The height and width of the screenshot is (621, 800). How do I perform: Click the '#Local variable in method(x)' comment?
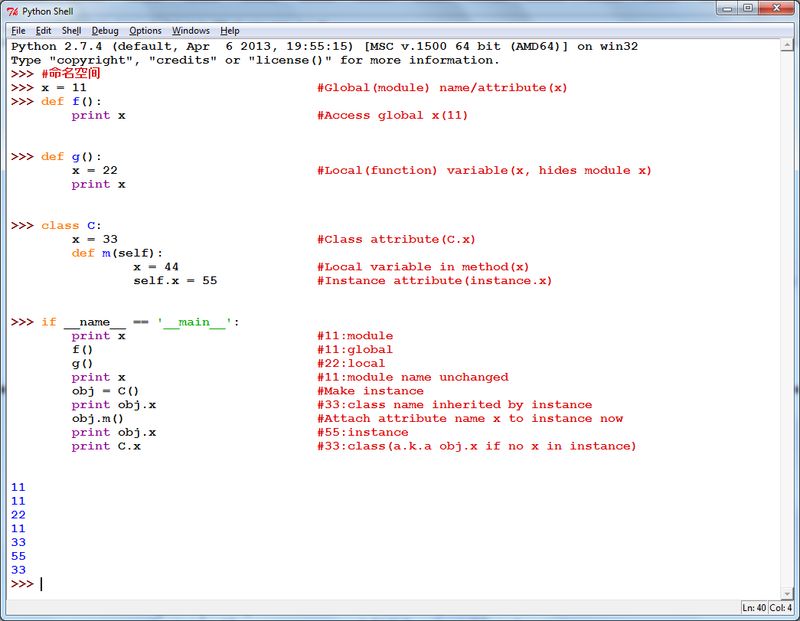click(423, 267)
